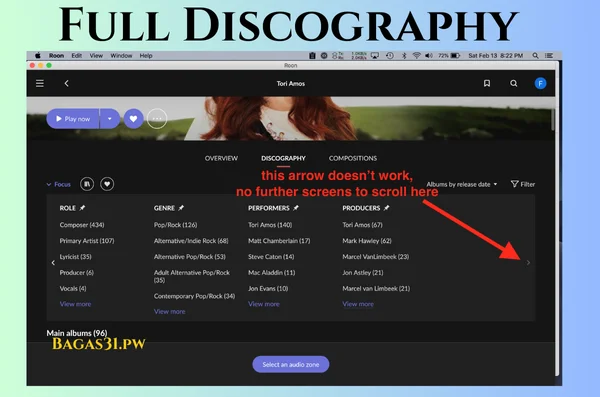Open Spotlight search in menu bar
Screen dimensions: 600x397
coord(535,56)
